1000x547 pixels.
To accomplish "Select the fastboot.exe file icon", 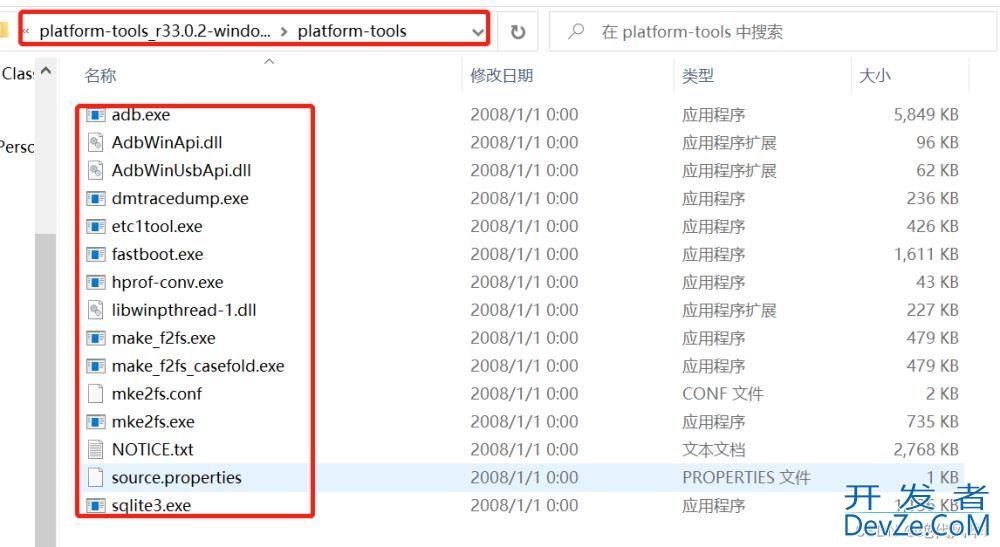I will 96,254.
